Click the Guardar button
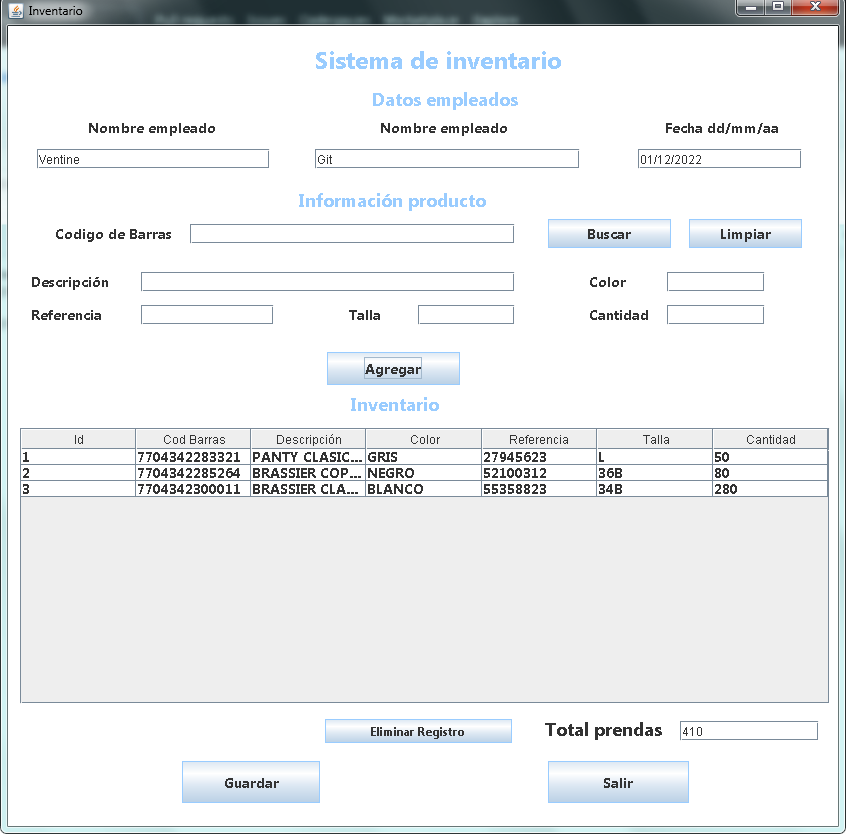The height and width of the screenshot is (834, 846). pos(250,782)
